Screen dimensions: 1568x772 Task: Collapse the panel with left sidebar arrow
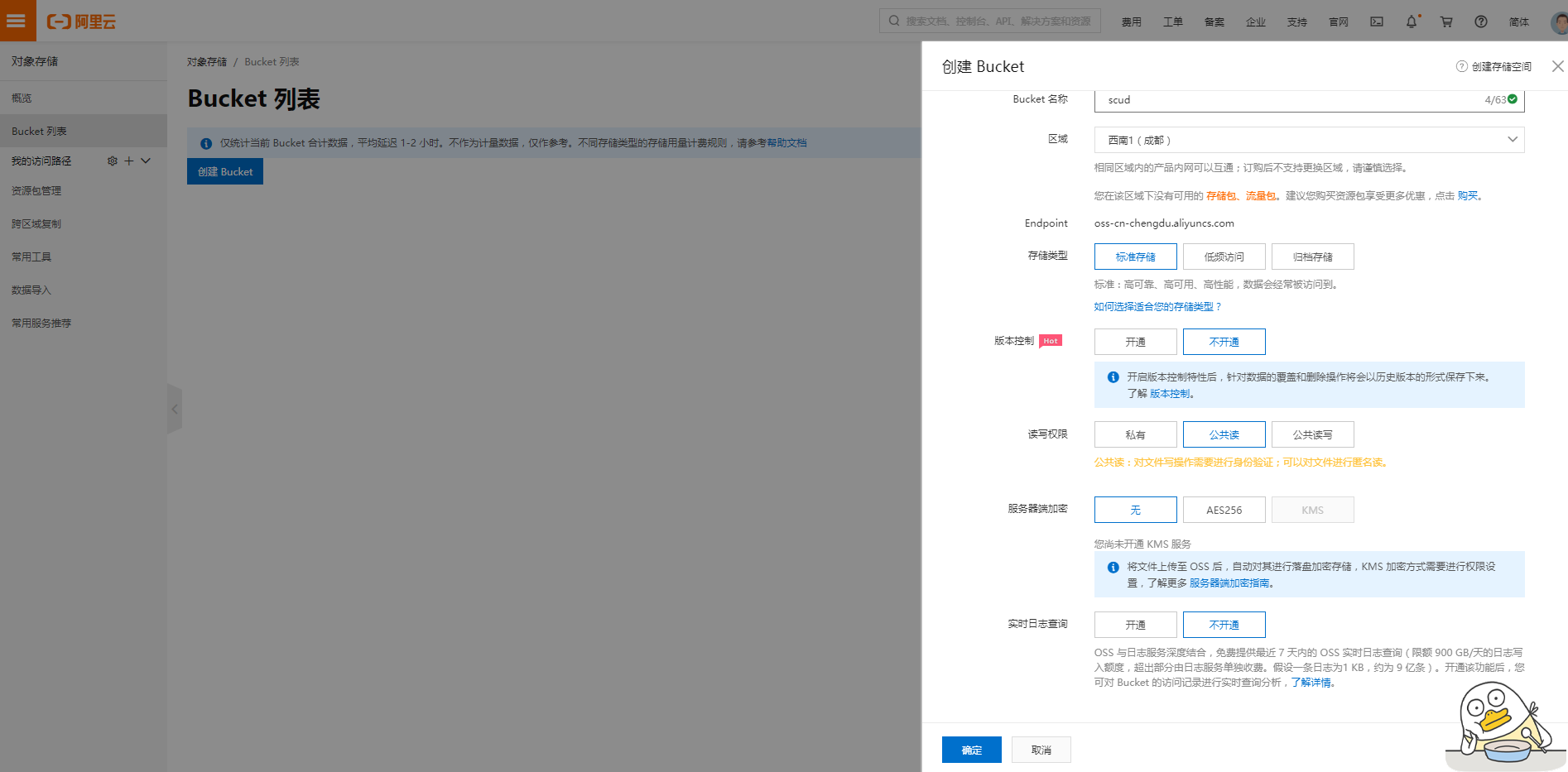click(175, 408)
